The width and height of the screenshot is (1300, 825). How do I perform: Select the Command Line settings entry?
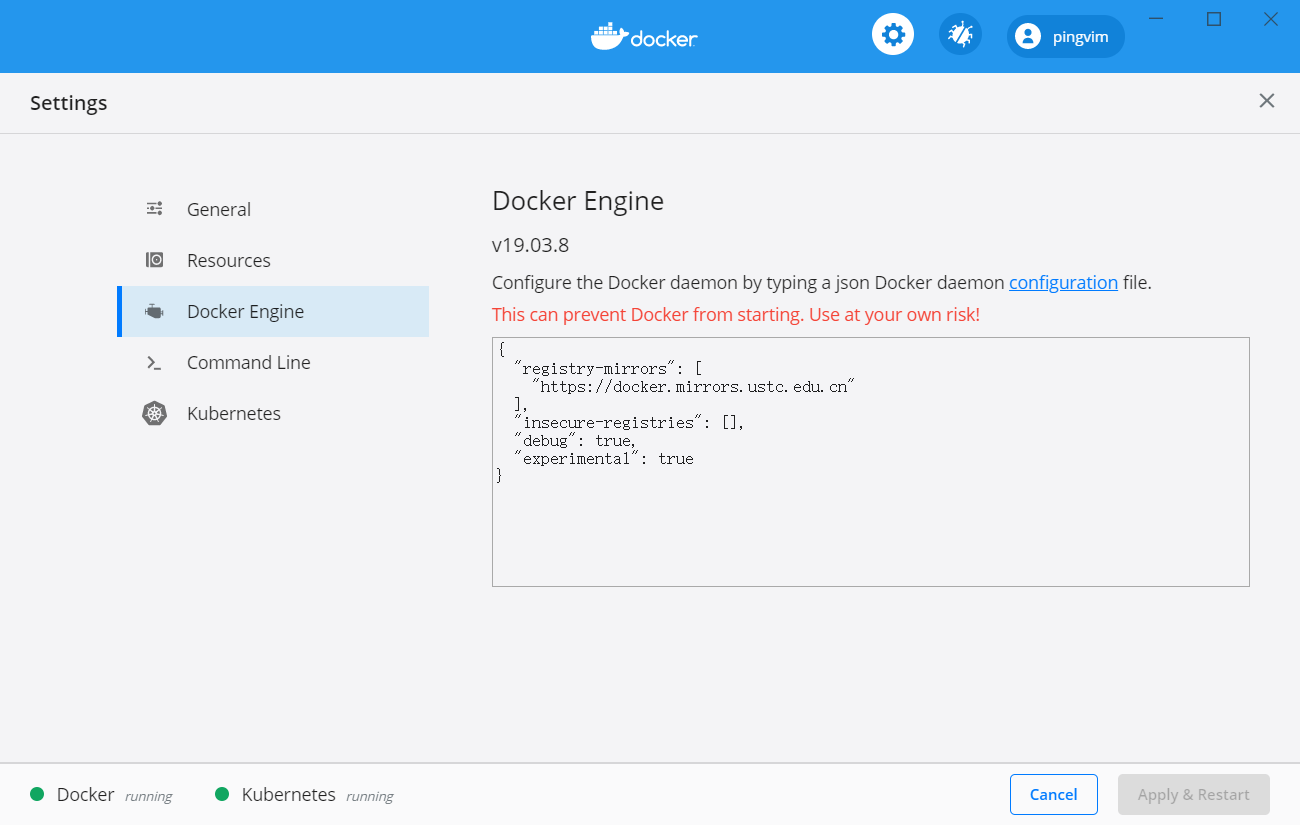(x=248, y=362)
